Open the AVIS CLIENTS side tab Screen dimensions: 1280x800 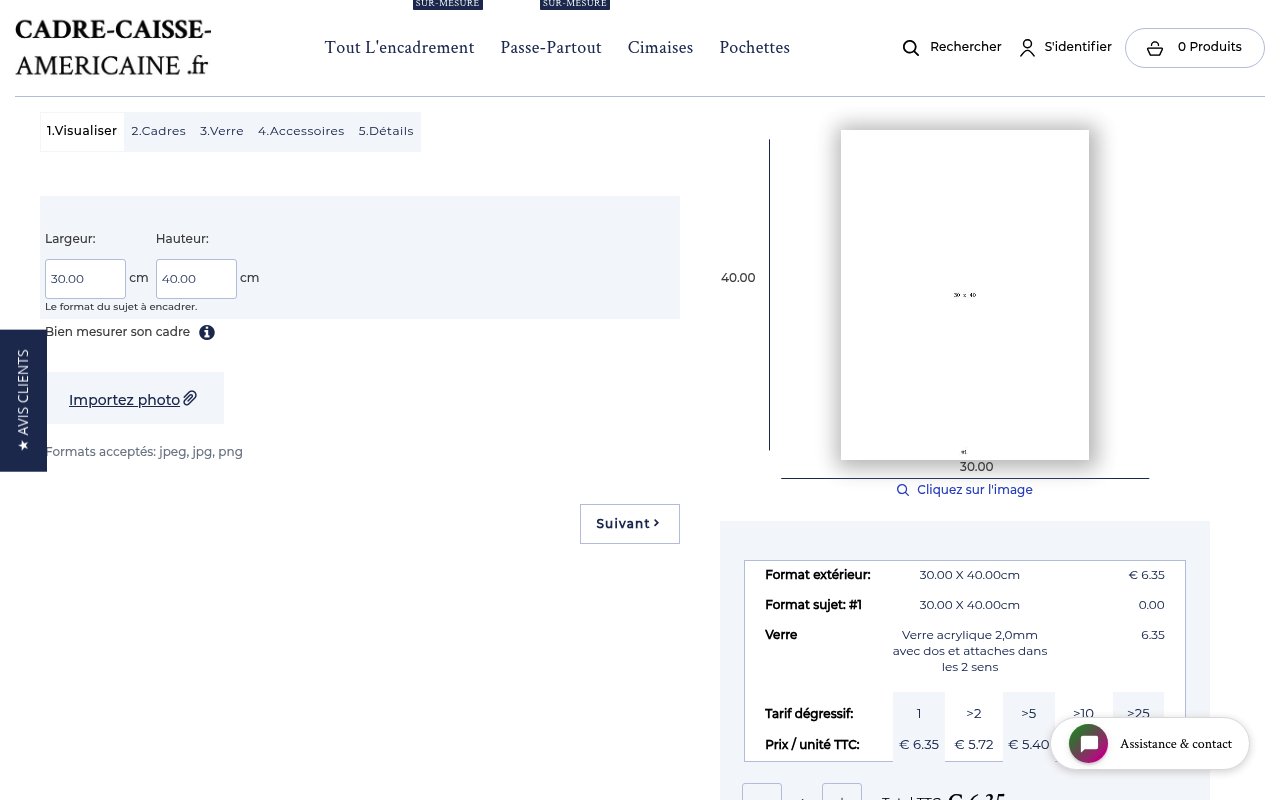[x=23, y=400]
